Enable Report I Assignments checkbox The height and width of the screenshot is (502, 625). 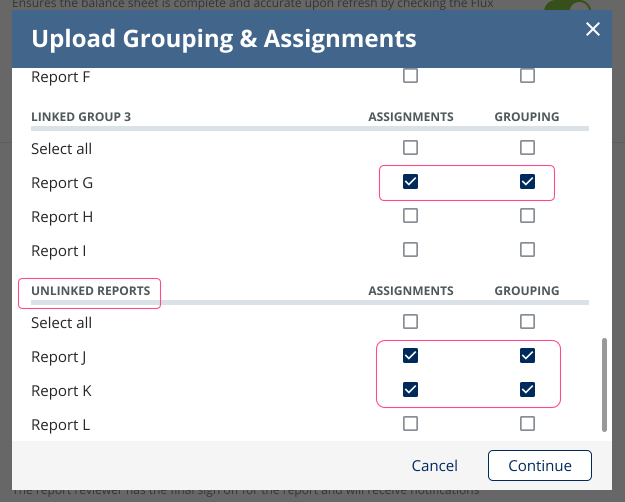410,250
